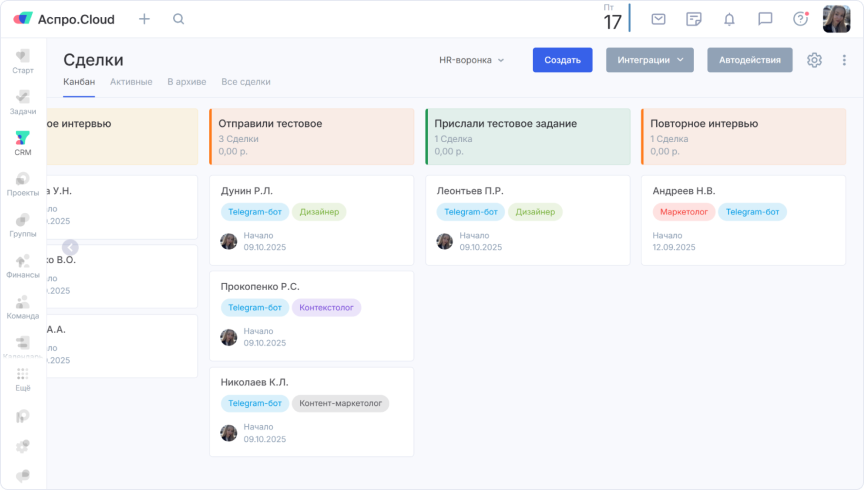
Task: Open the chat messages icon
Action: coord(765,19)
